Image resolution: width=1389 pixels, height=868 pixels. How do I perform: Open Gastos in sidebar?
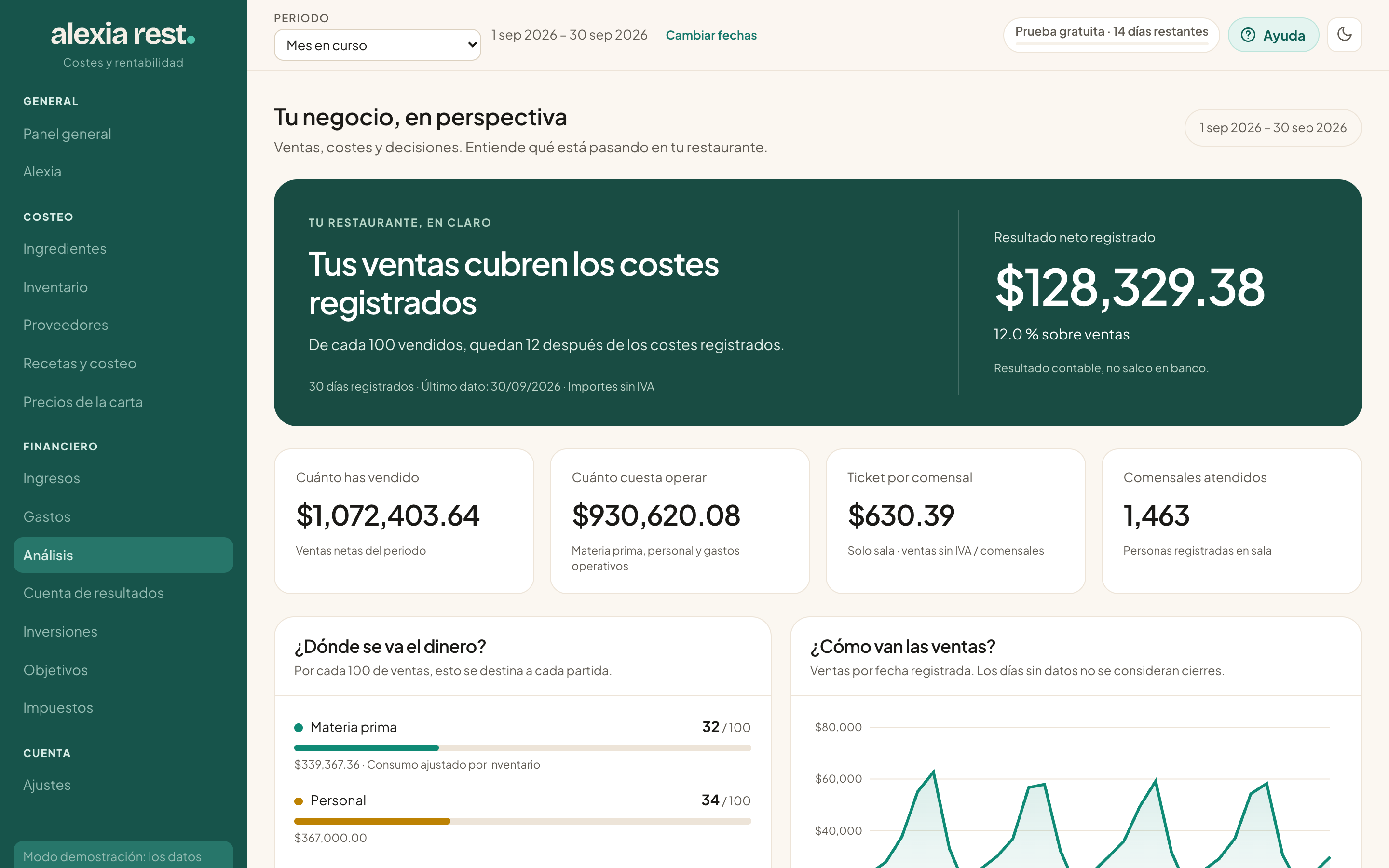(x=123, y=516)
